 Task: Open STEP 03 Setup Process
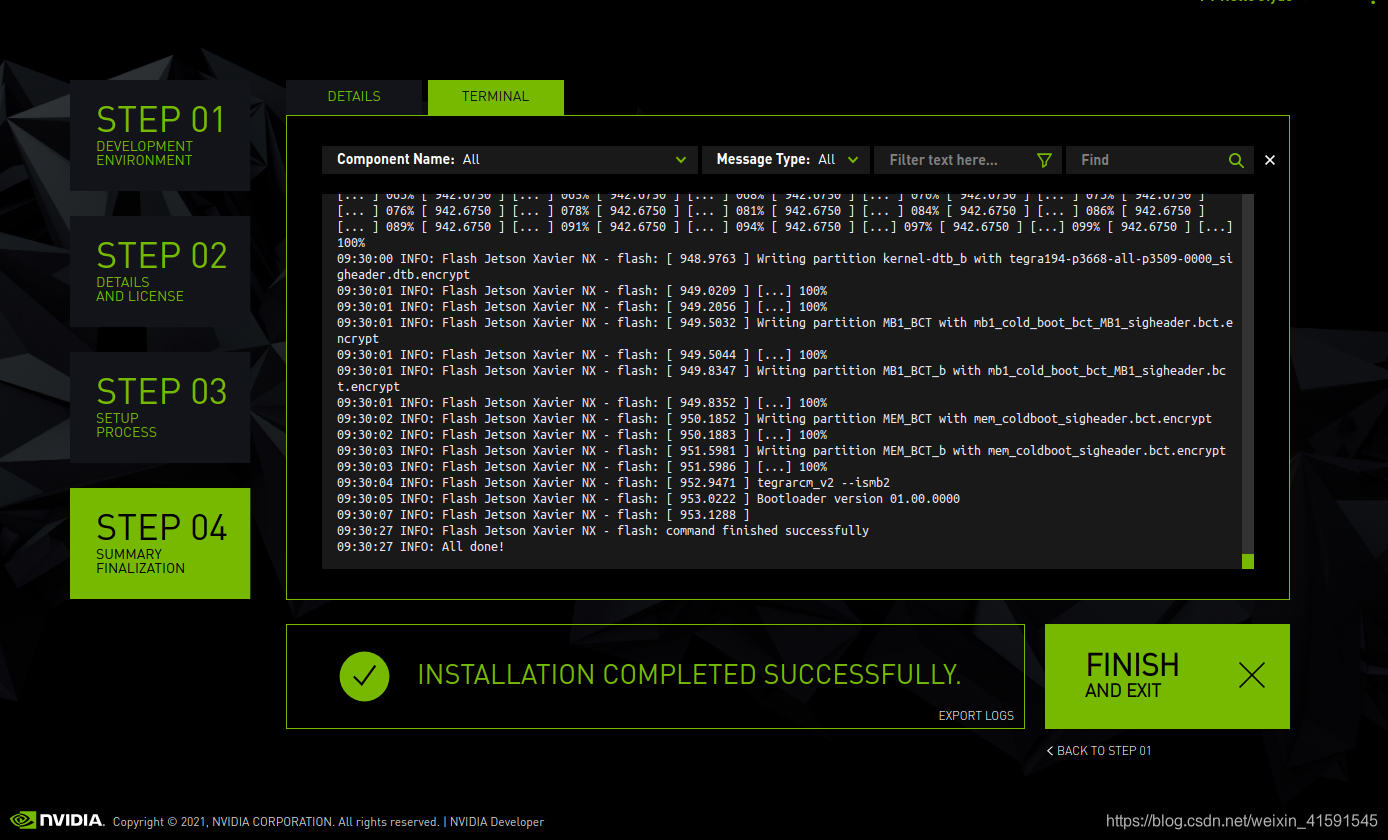click(160, 407)
